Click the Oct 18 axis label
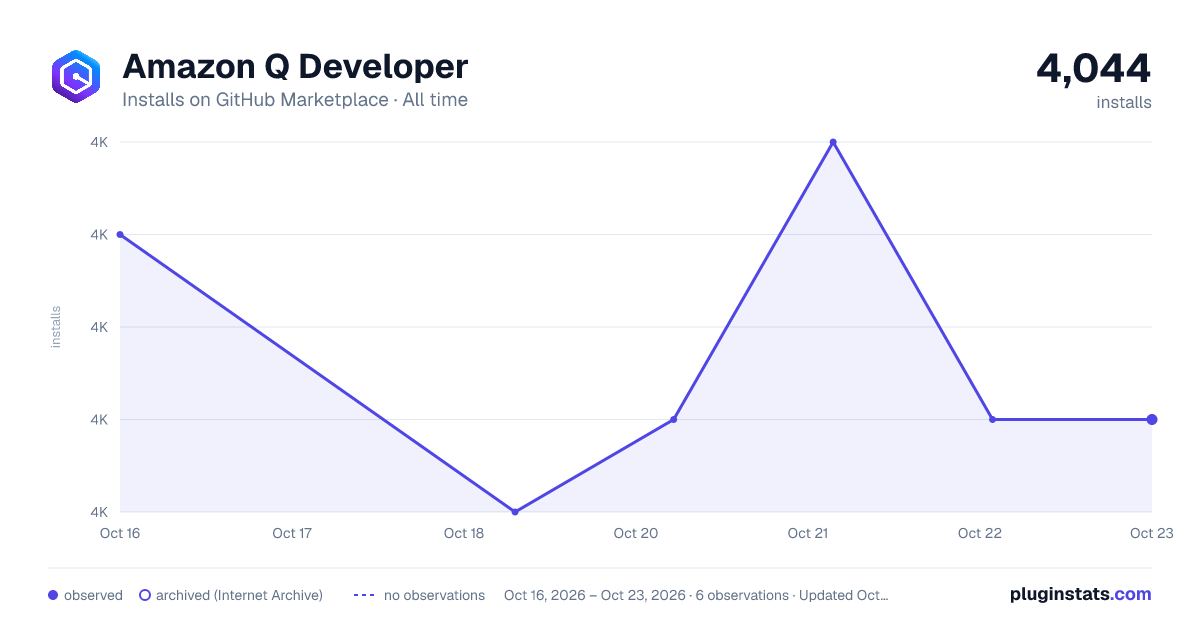This screenshot has height=630, width=1200. (464, 533)
